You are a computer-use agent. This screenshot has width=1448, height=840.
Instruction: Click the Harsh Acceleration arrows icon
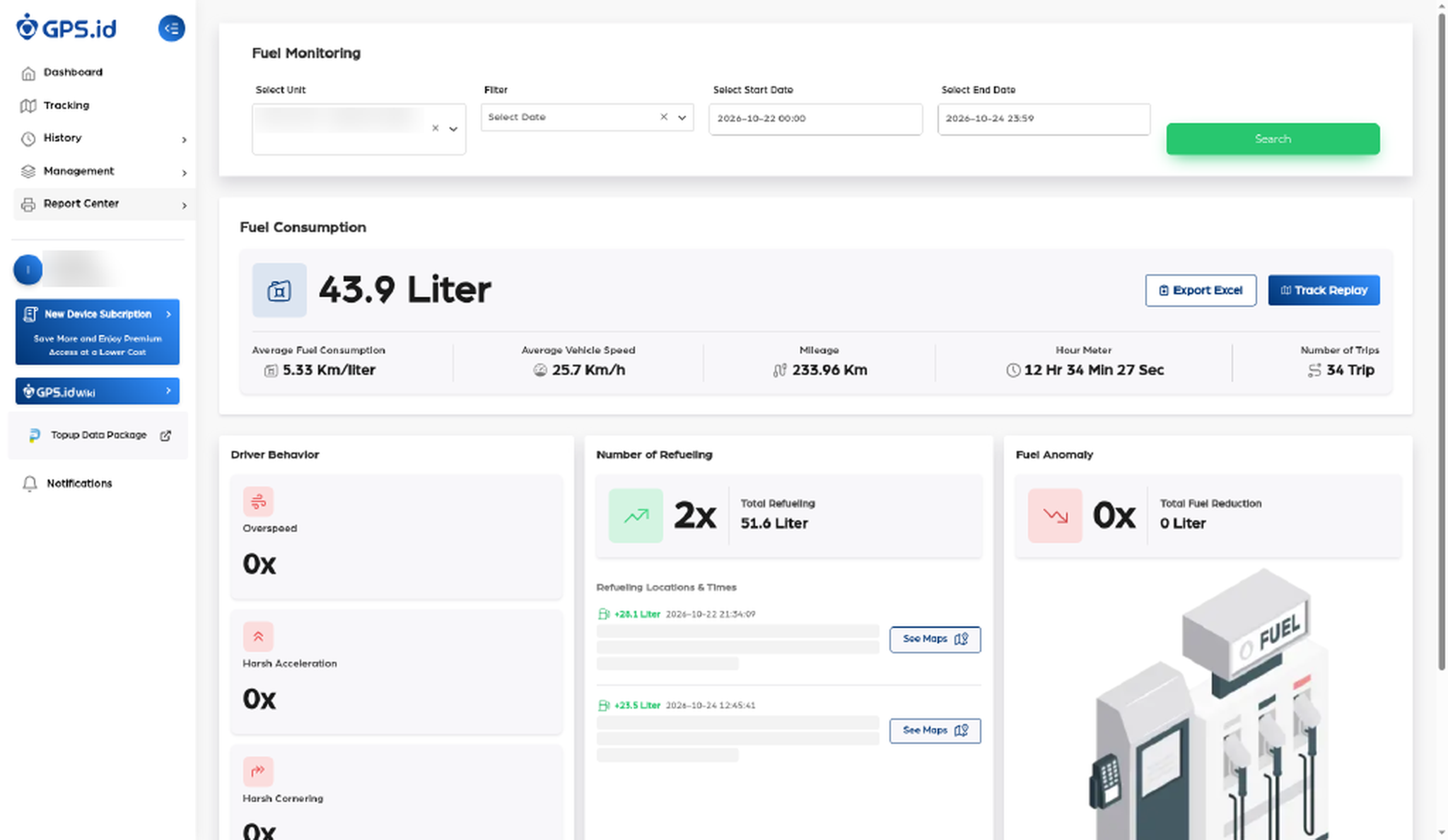click(x=258, y=636)
